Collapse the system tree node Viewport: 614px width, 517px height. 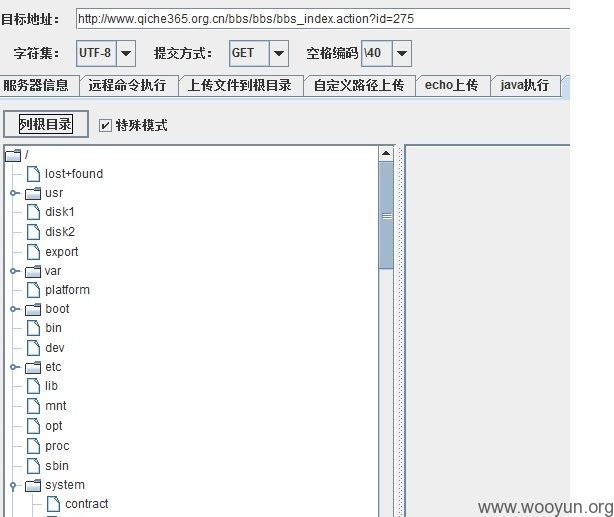pyautogui.click(x=13, y=486)
